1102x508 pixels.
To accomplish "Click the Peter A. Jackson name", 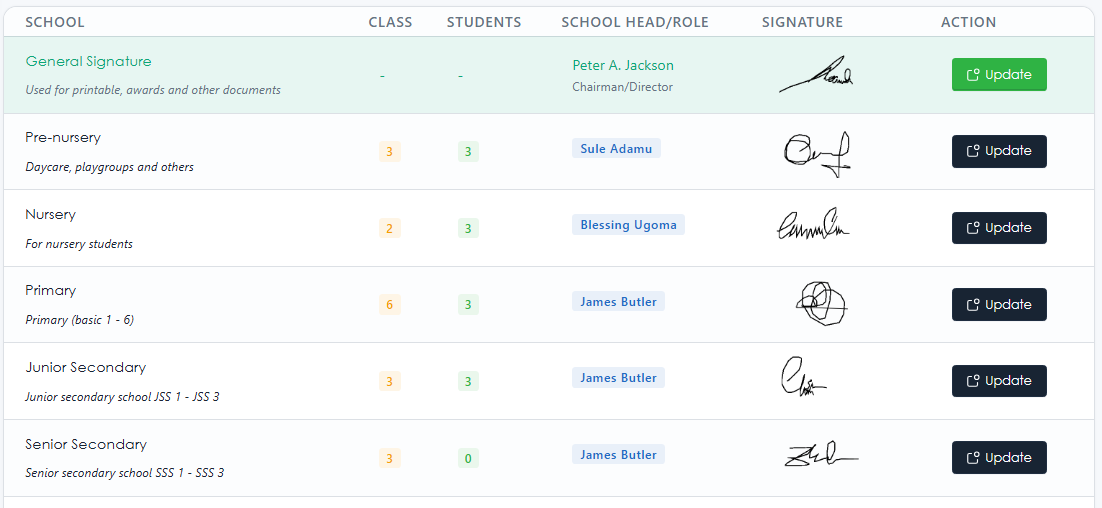I will tap(622, 65).
